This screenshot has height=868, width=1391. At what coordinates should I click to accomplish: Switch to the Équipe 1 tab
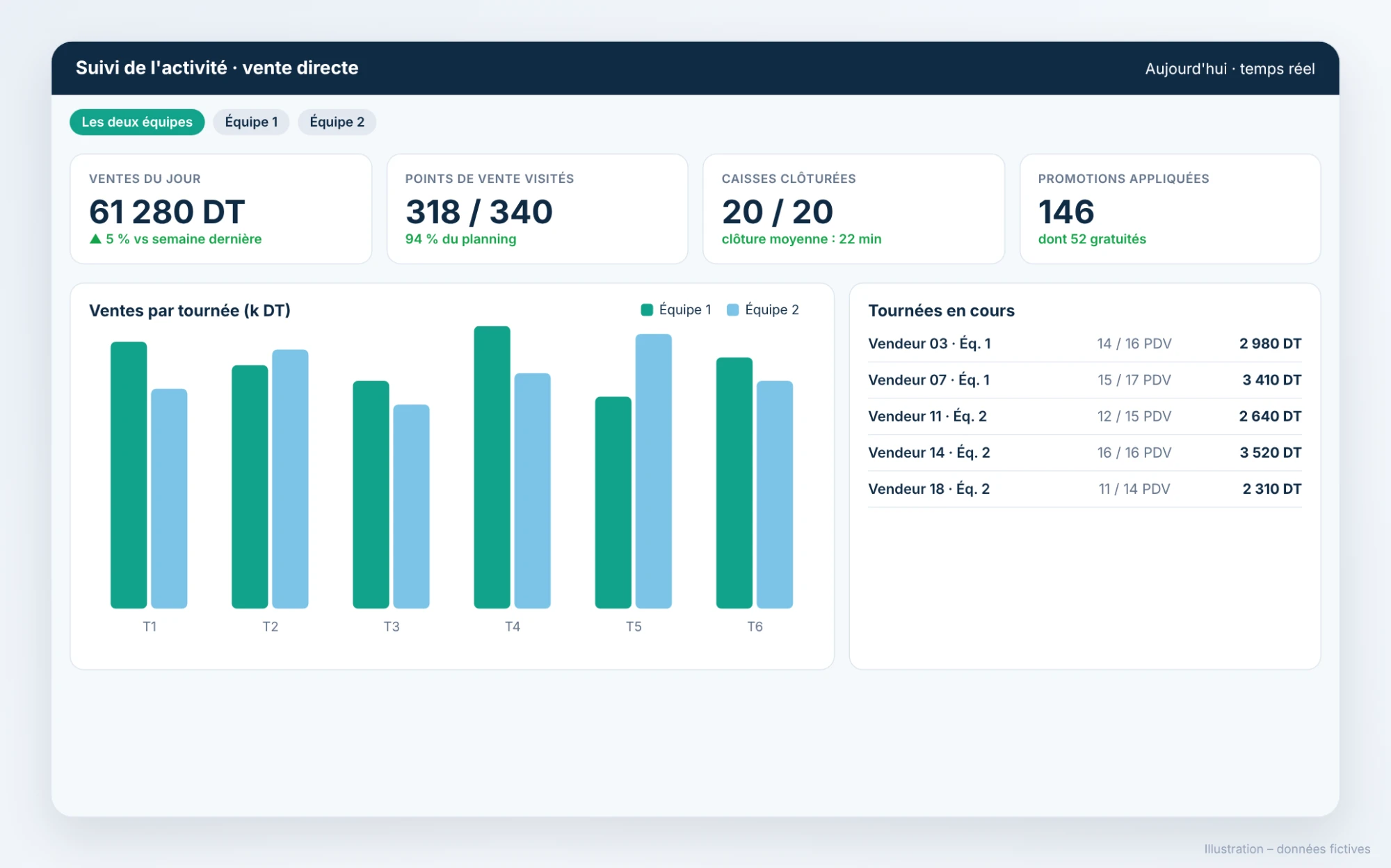pyautogui.click(x=251, y=122)
